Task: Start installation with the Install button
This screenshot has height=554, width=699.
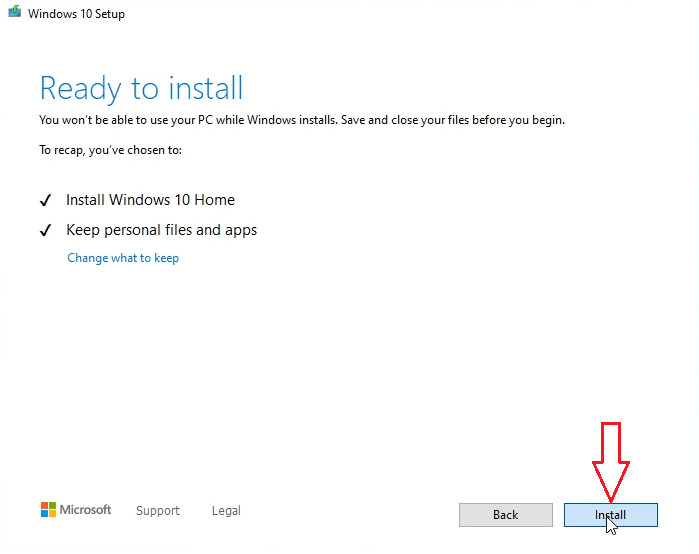Action: pos(610,515)
